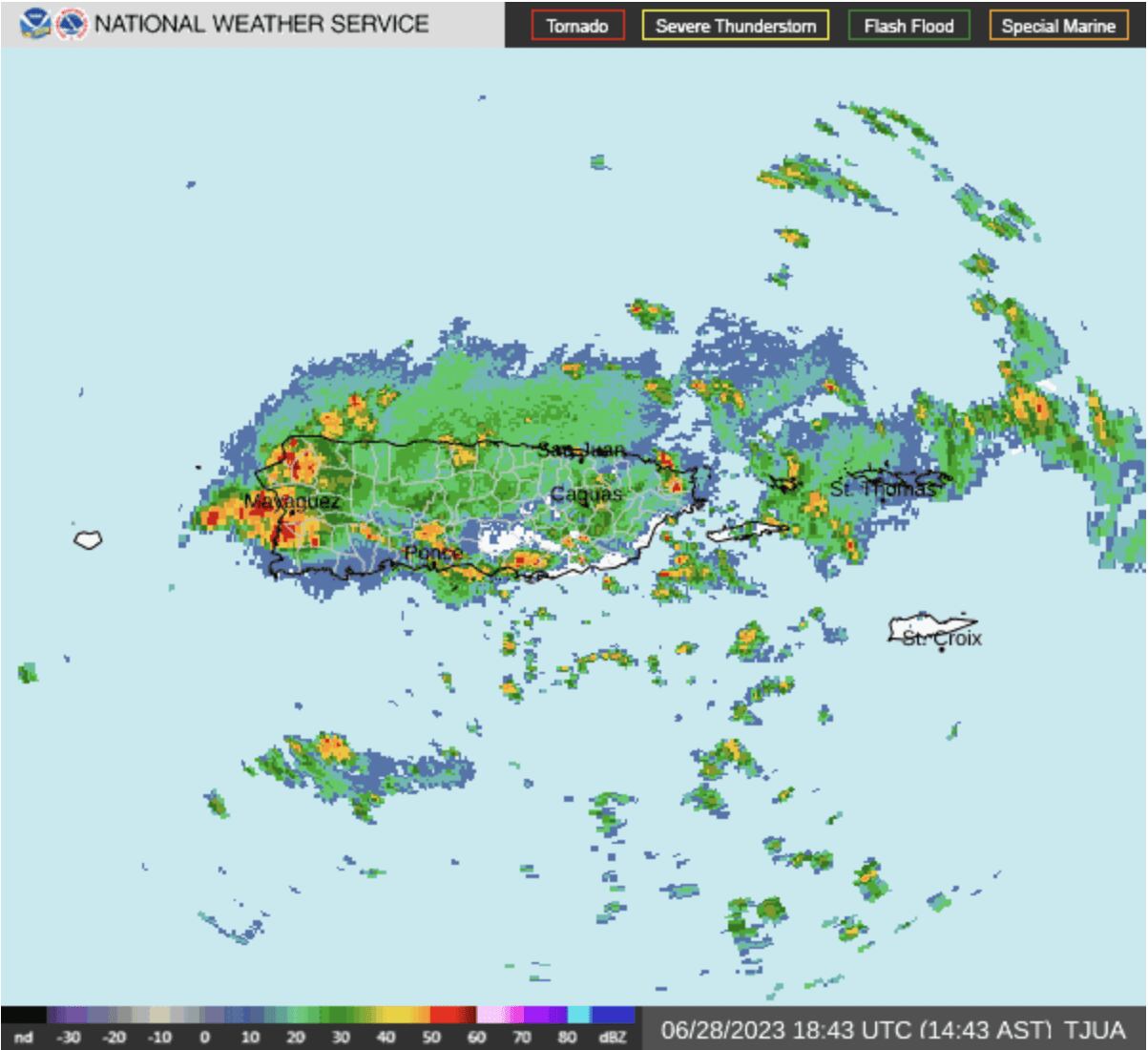This screenshot has width=1148, height=1050.
Task: Click the black nd segment of the color scale
Action: (24, 1015)
